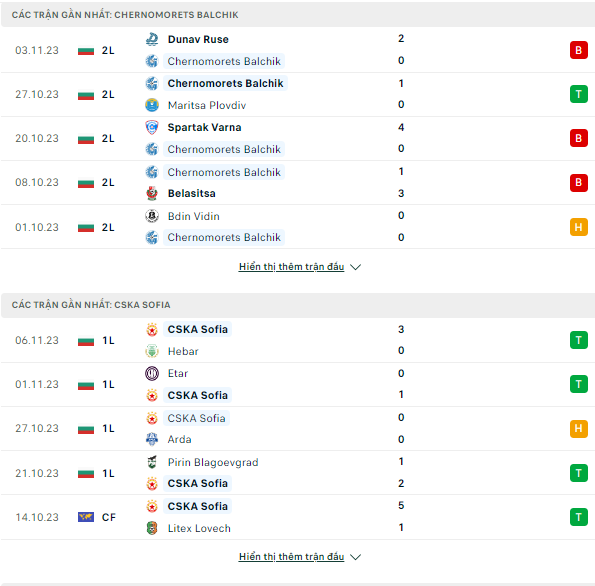Click the Dunav Ruse team logo

[152, 39]
